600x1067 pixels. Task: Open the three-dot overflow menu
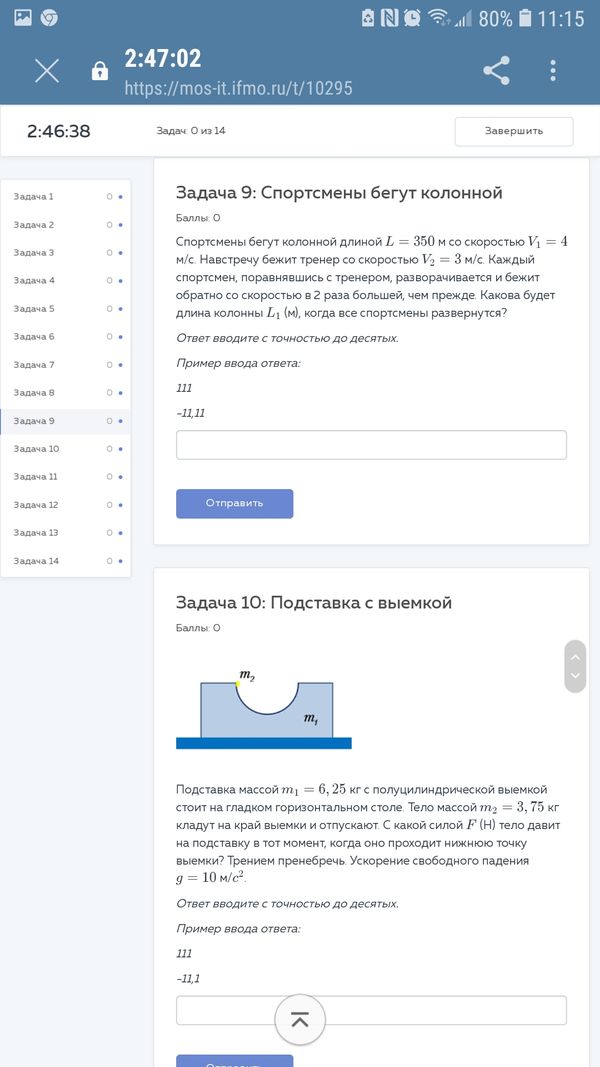pos(553,70)
